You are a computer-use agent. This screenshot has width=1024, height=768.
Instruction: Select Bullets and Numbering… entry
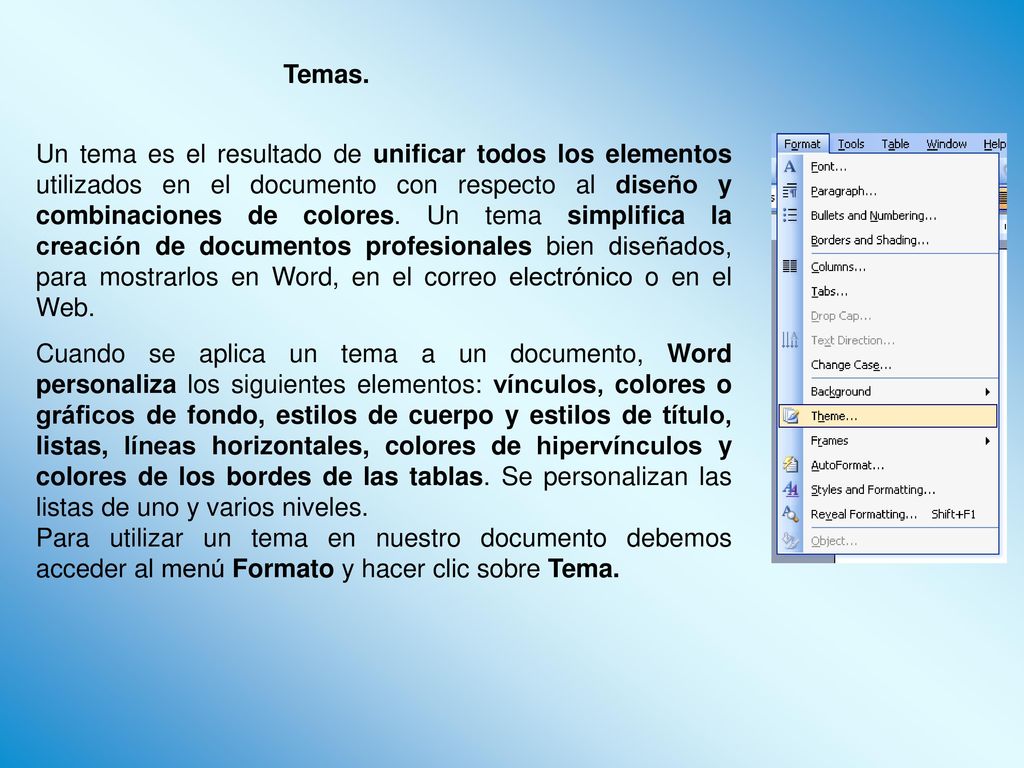(888, 216)
